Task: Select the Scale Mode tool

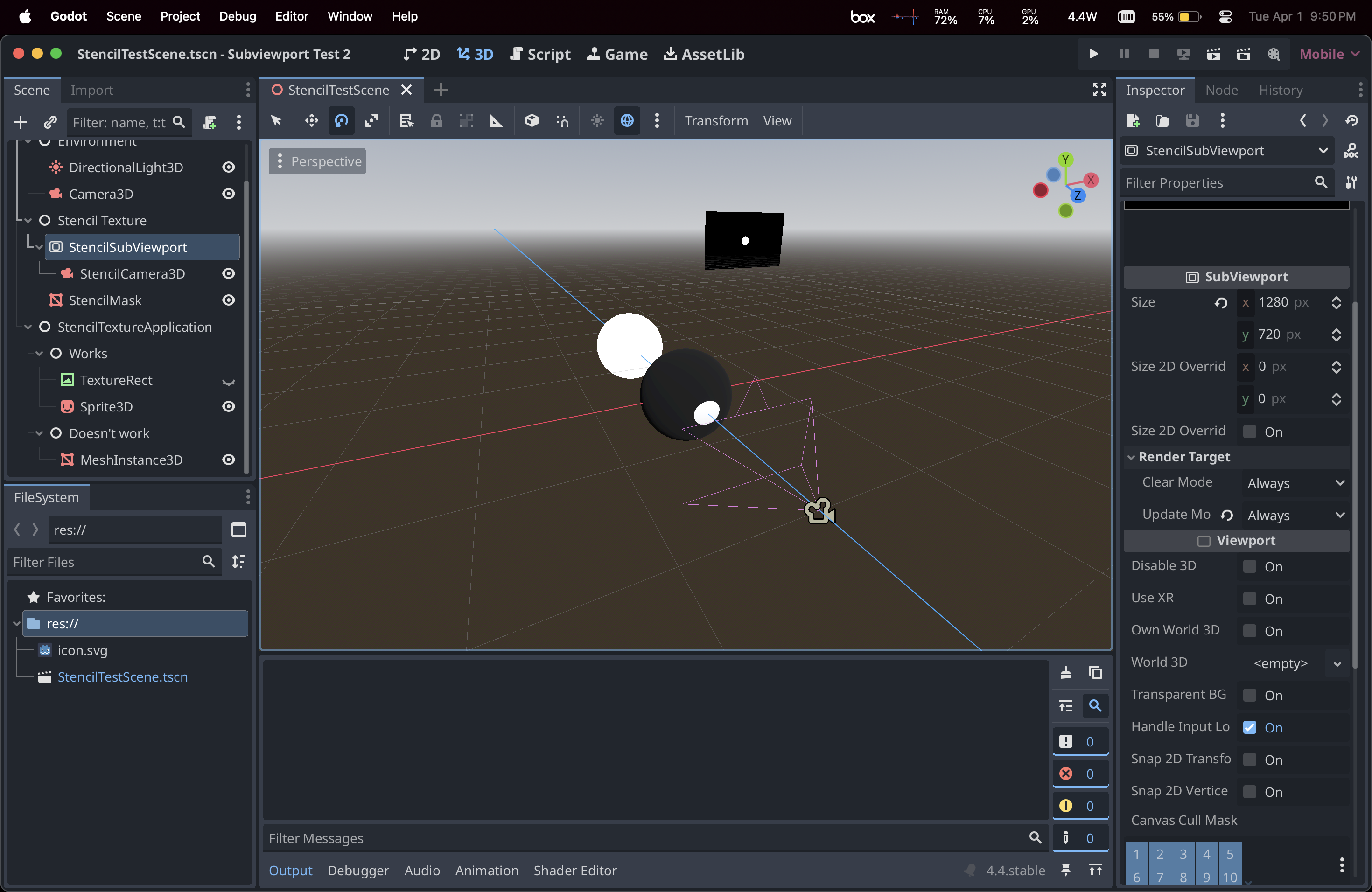Action: [371, 120]
